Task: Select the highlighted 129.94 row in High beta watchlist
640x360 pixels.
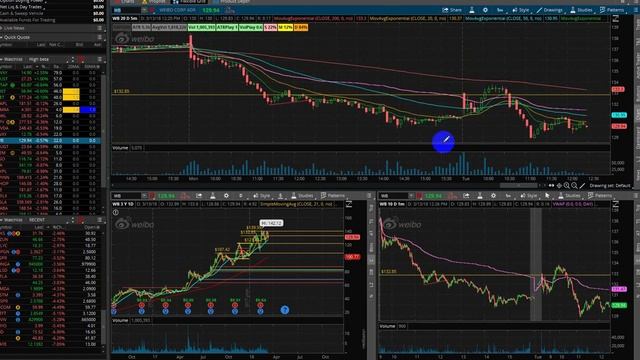Action: click(50, 140)
